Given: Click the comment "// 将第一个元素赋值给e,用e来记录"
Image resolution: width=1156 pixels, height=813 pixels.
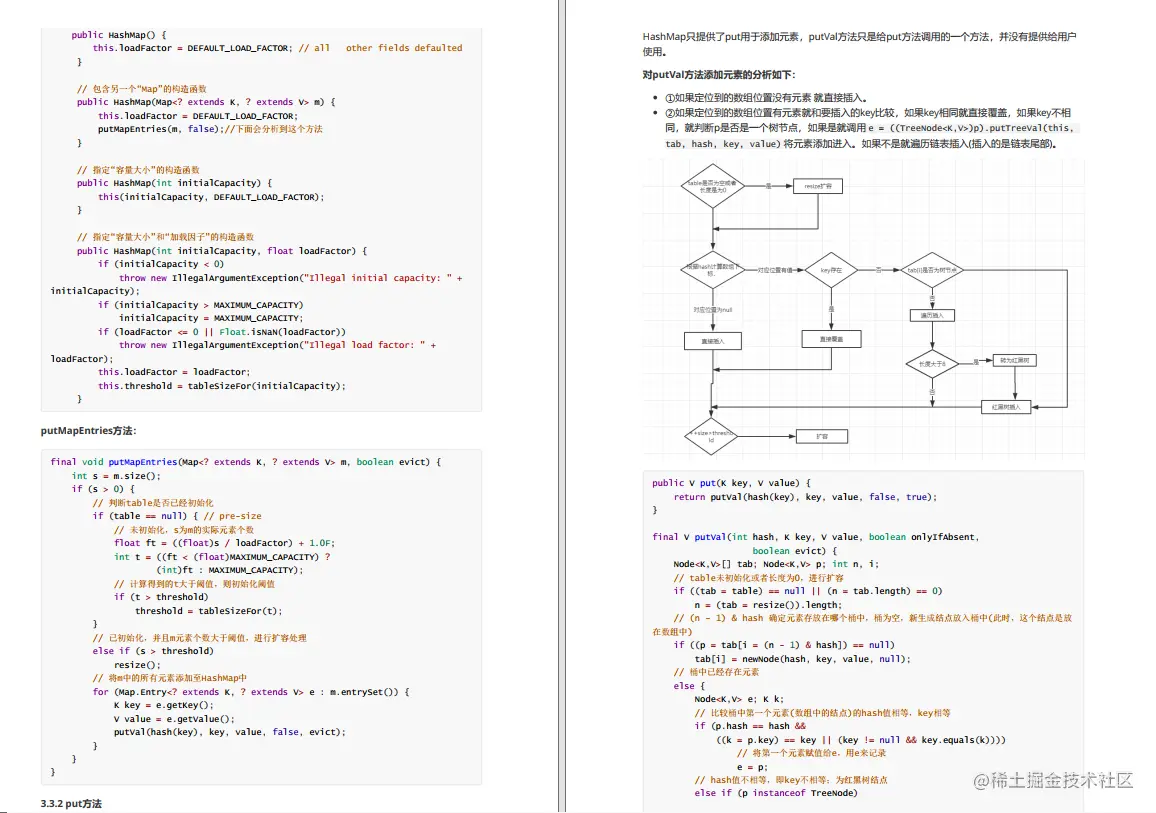Looking at the screenshot, I should 811,753.
